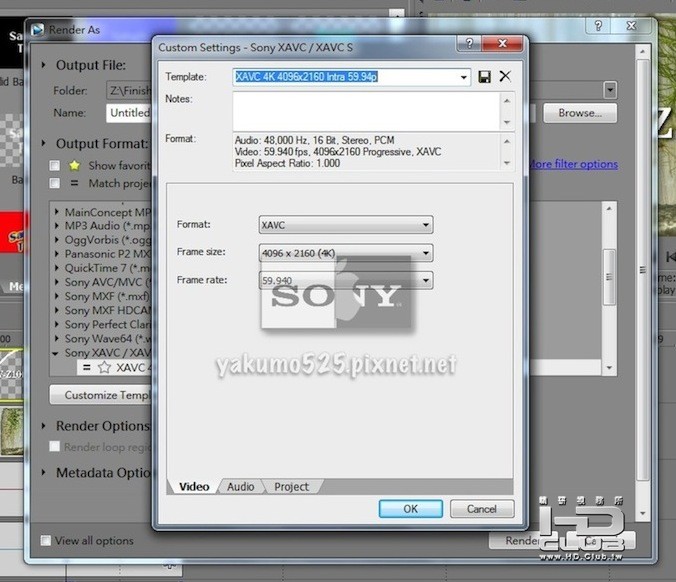Open the Format XAVC dropdown
Image resolution: width=676 pixels, height=582 pixels.
click(426, 225)
